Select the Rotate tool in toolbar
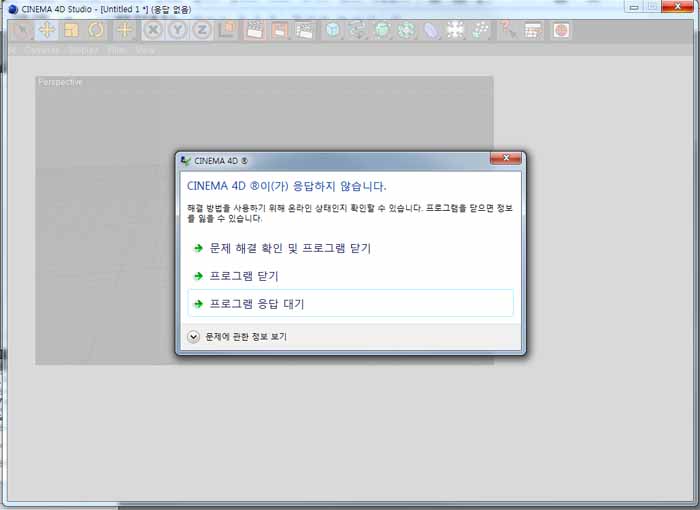Screen dimensions: 700x510 click(96, 30)
